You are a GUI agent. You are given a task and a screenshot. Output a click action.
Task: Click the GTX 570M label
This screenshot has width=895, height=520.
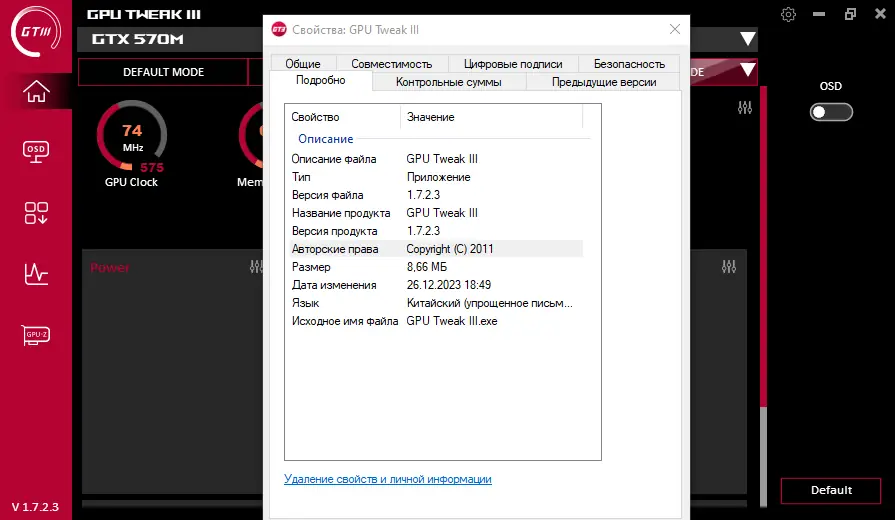click(138, 39)
